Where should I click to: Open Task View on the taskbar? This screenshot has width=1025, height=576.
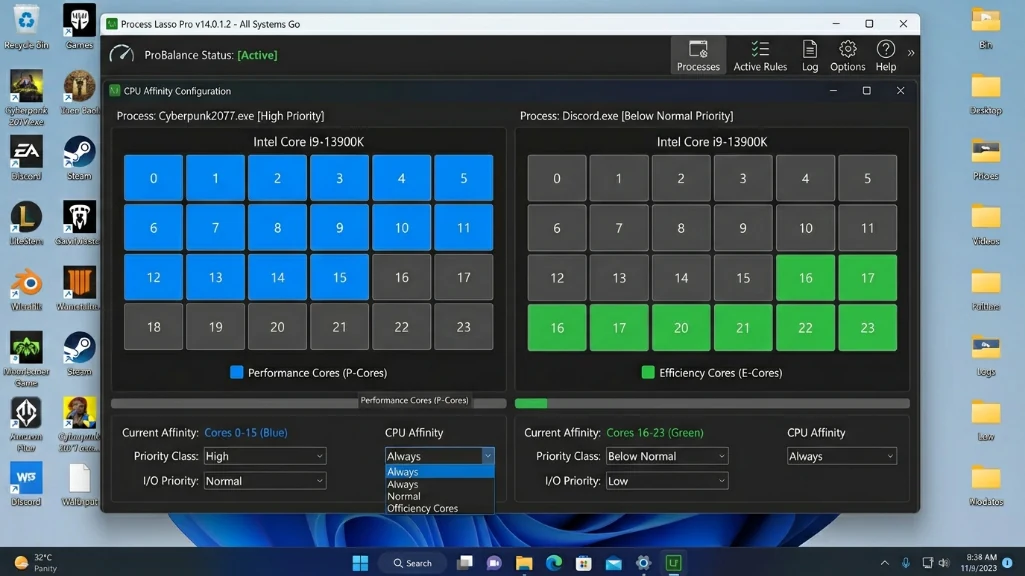point(465,563)
